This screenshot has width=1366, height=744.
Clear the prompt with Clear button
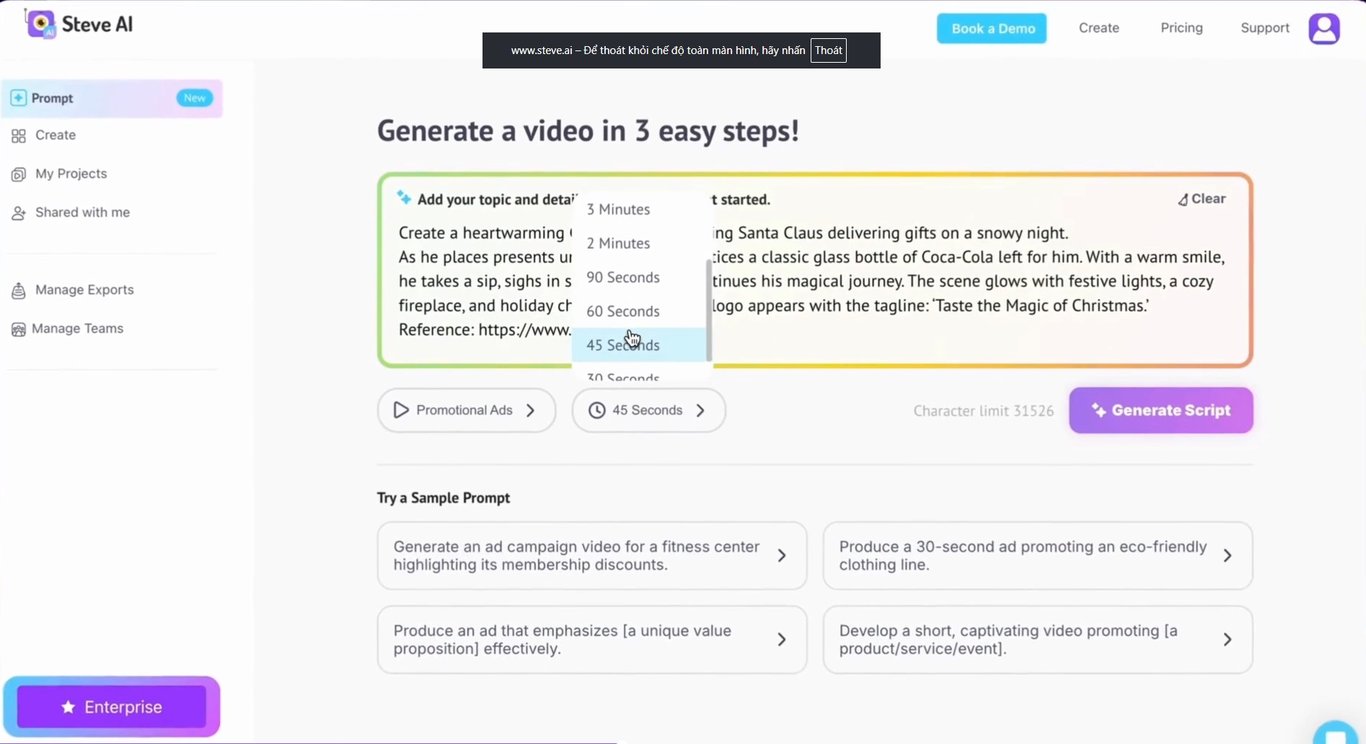[x=1201, y=199]
